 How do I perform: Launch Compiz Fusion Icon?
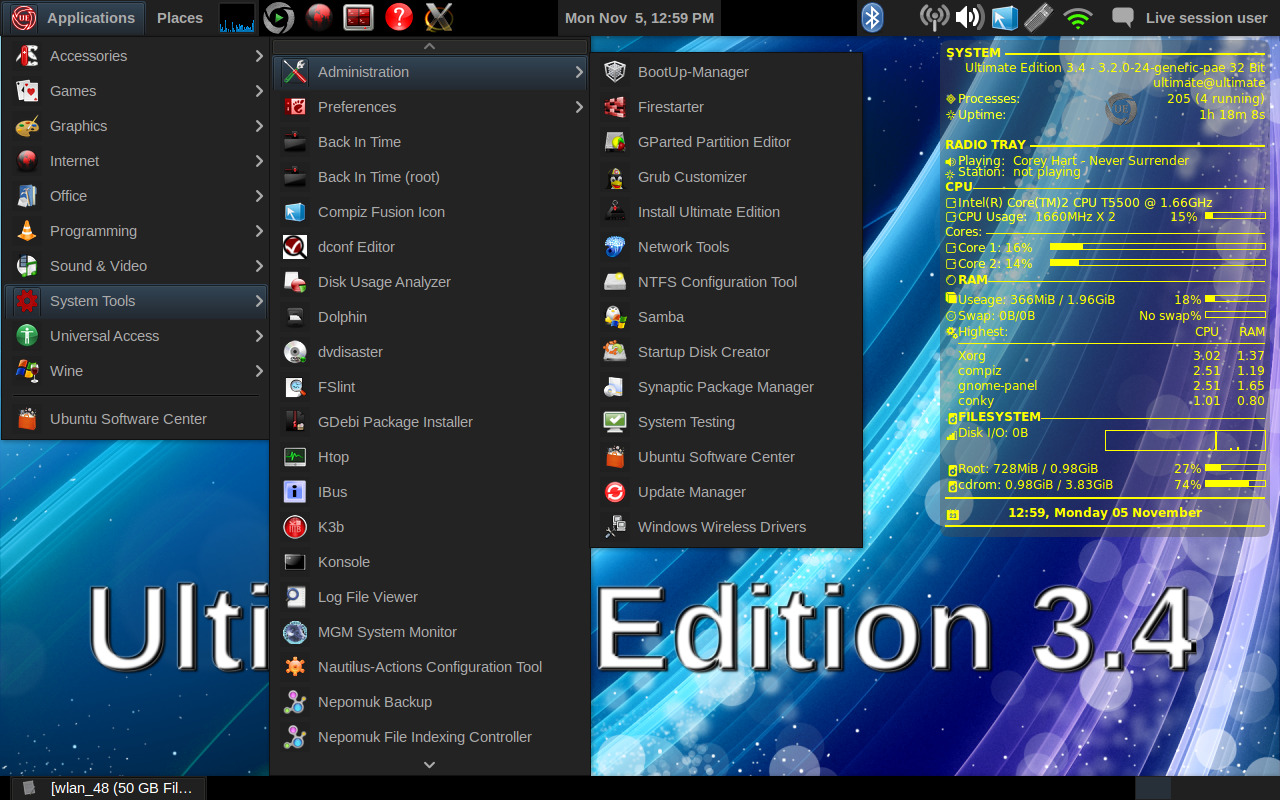pyautogui.click(x=430, y=212)
